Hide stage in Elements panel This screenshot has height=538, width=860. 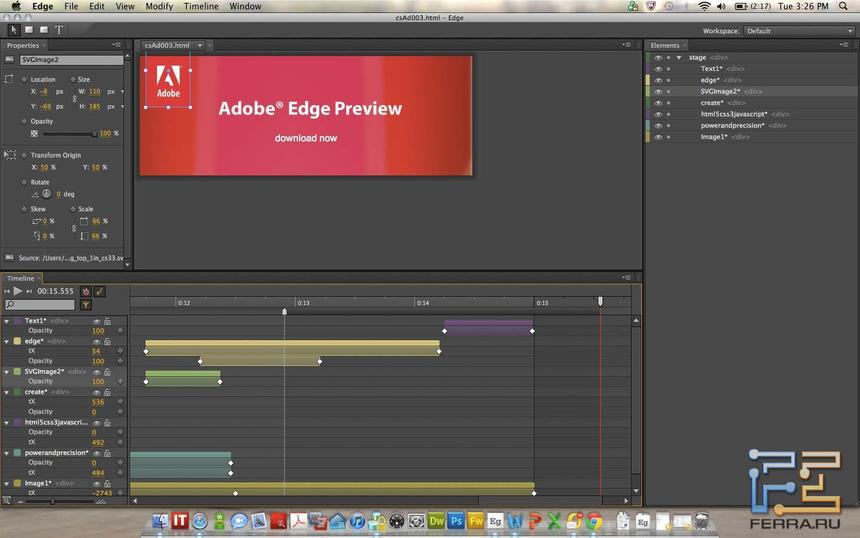pos(658,58)
